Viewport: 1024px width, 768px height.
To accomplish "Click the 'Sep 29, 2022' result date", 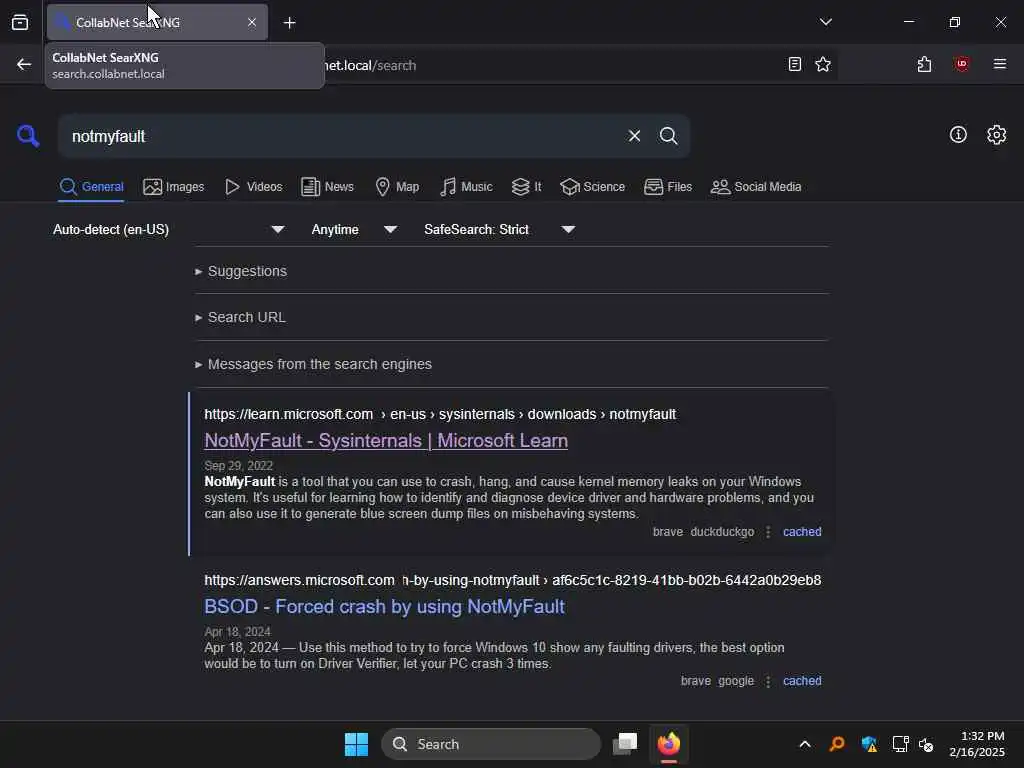I will [x=238, y=466].
